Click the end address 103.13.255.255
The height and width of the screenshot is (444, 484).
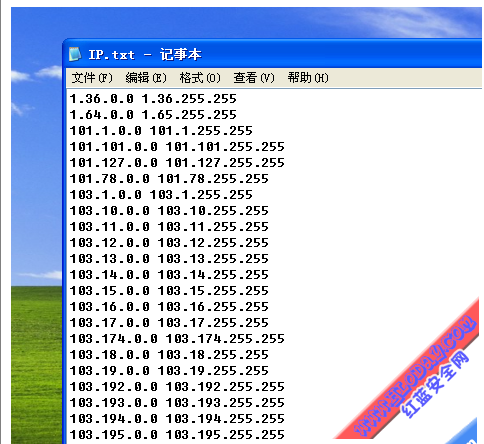(x=213, y=259)
